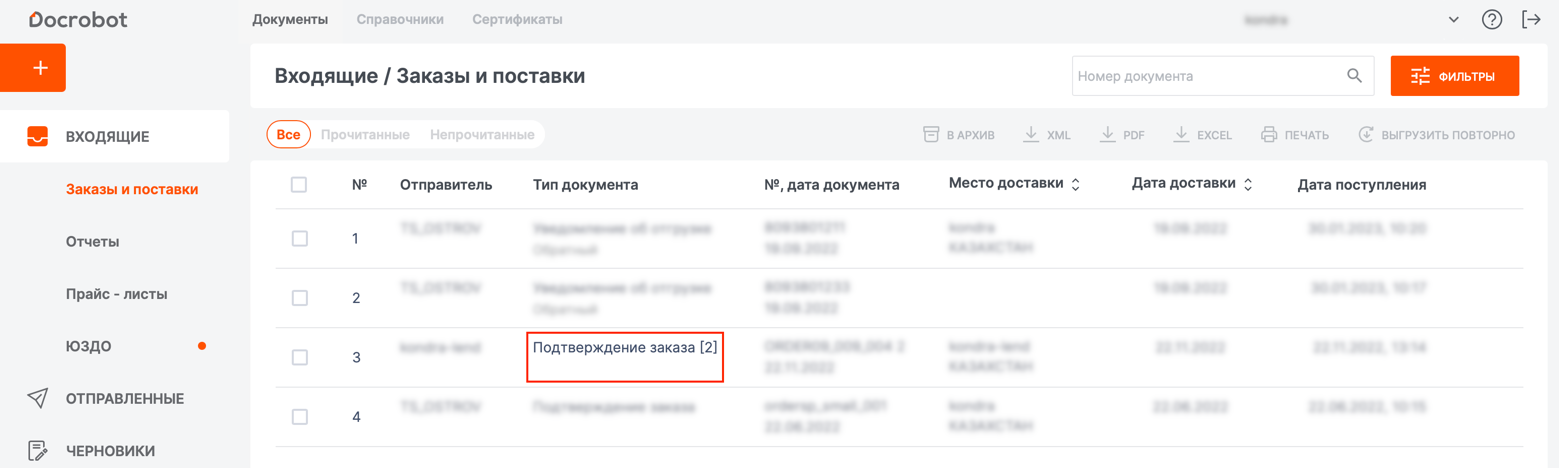Viewport: 1559px width, 468px height.
Task: Download documents as PDF
Action: pos(1121,135)
